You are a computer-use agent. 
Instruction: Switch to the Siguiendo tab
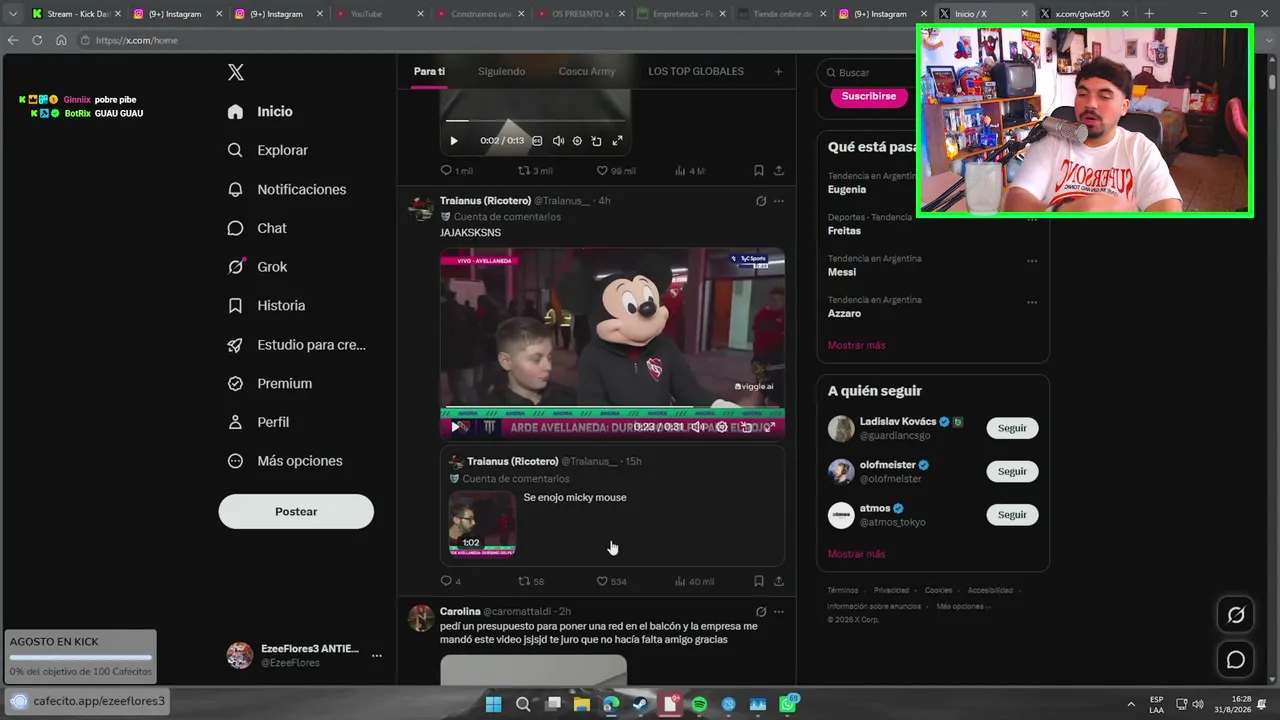[501, 72]
